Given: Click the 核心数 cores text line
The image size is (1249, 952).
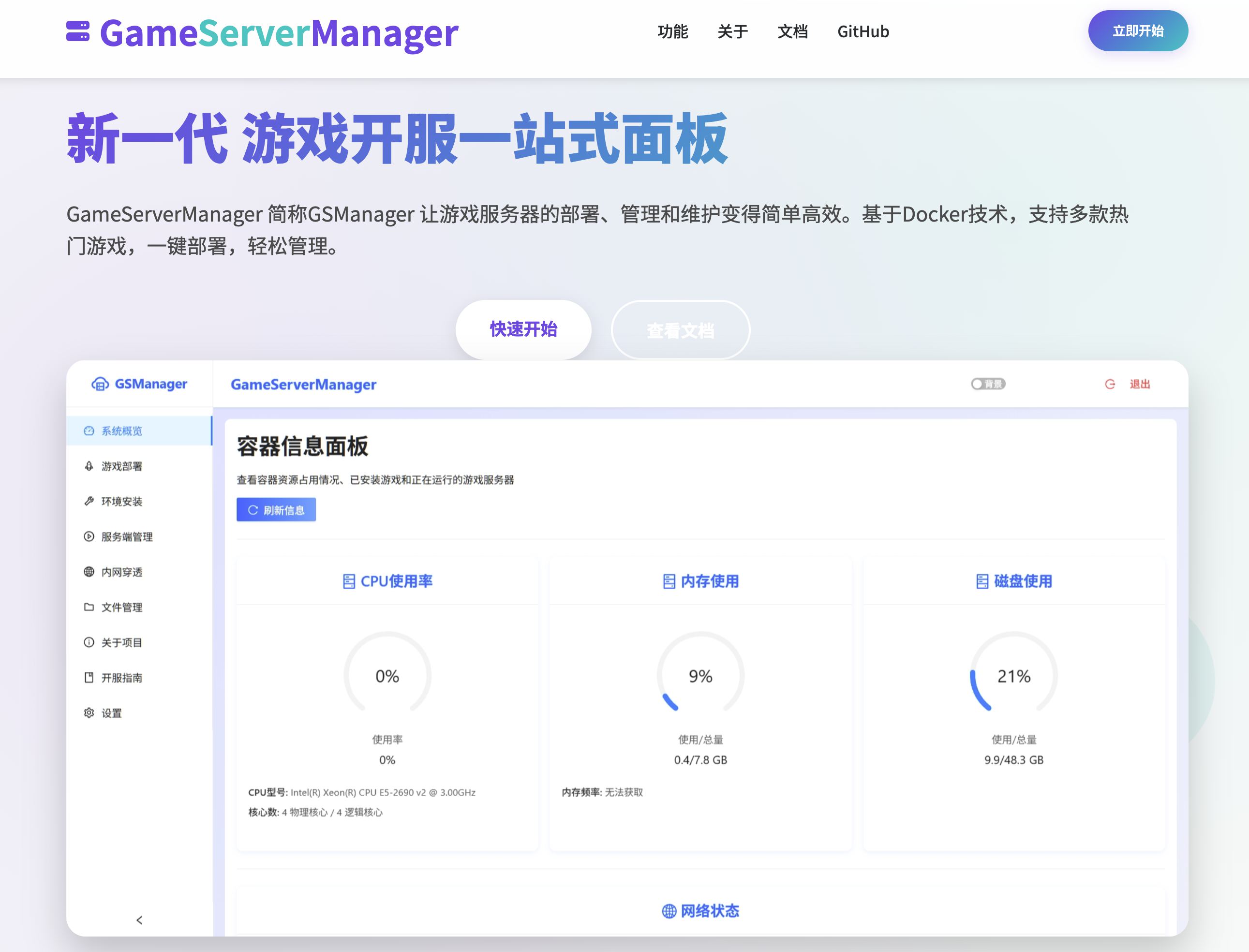Looking at the screenshot, I should click(x=315, y=812).
